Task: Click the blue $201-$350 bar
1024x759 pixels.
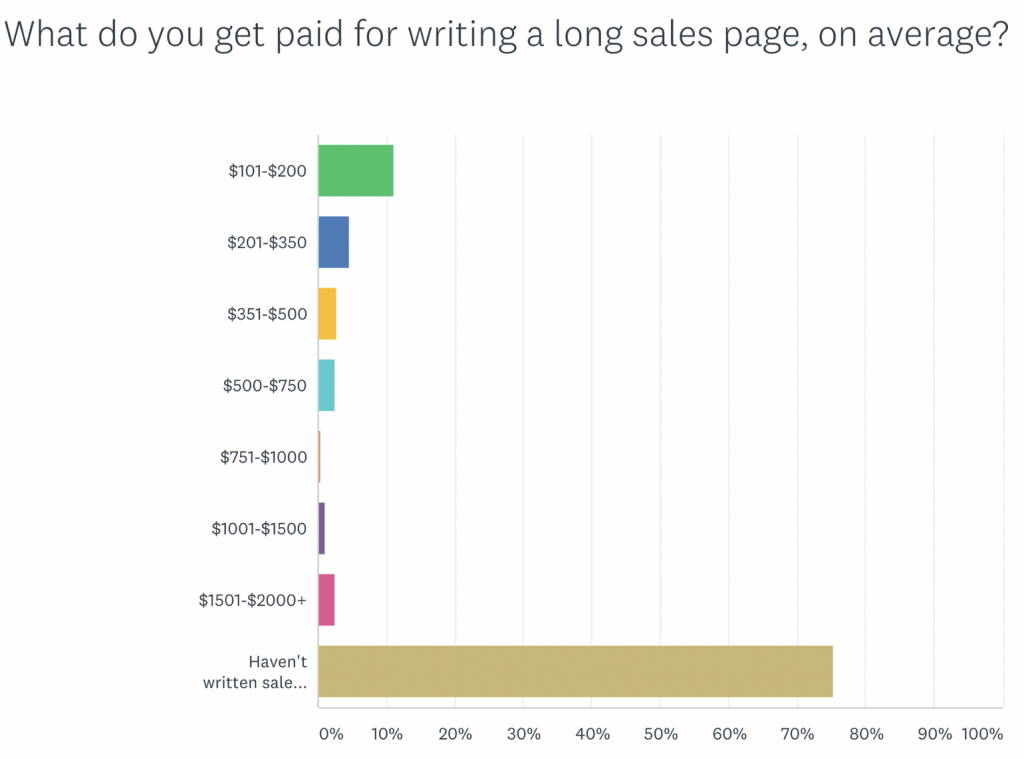Action: click(x=334, y=242)
